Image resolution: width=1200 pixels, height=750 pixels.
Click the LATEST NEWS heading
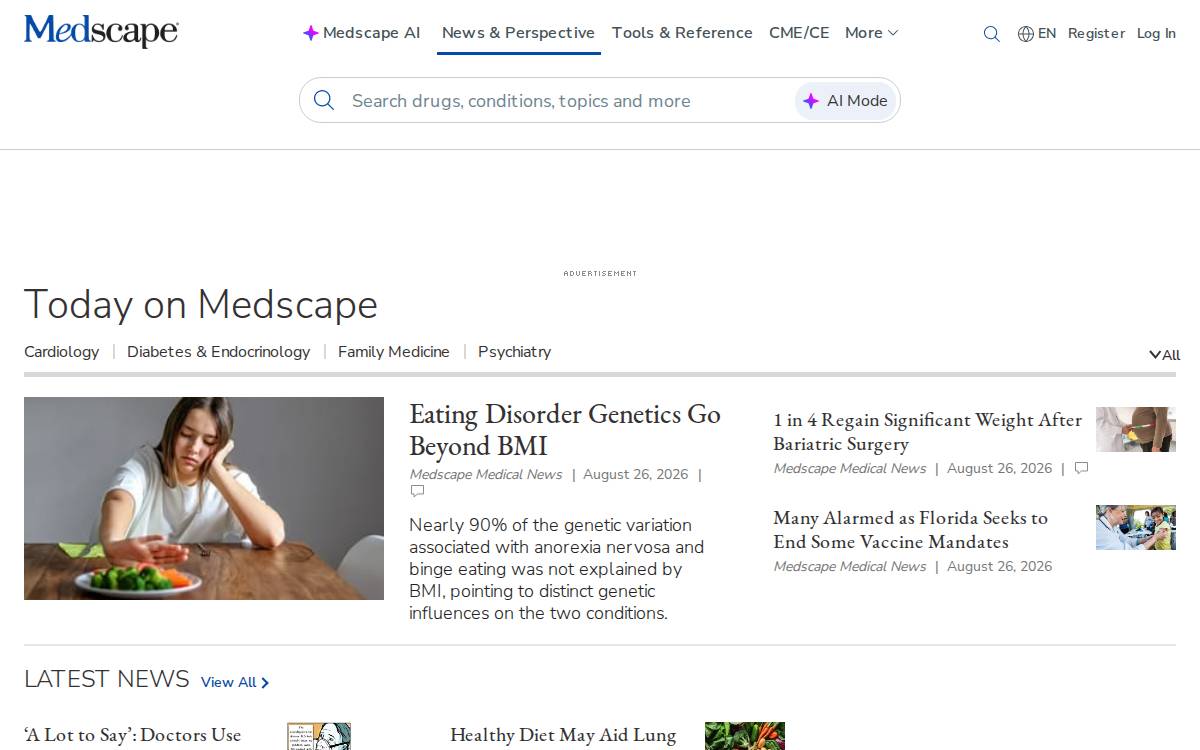click(107, 679)
